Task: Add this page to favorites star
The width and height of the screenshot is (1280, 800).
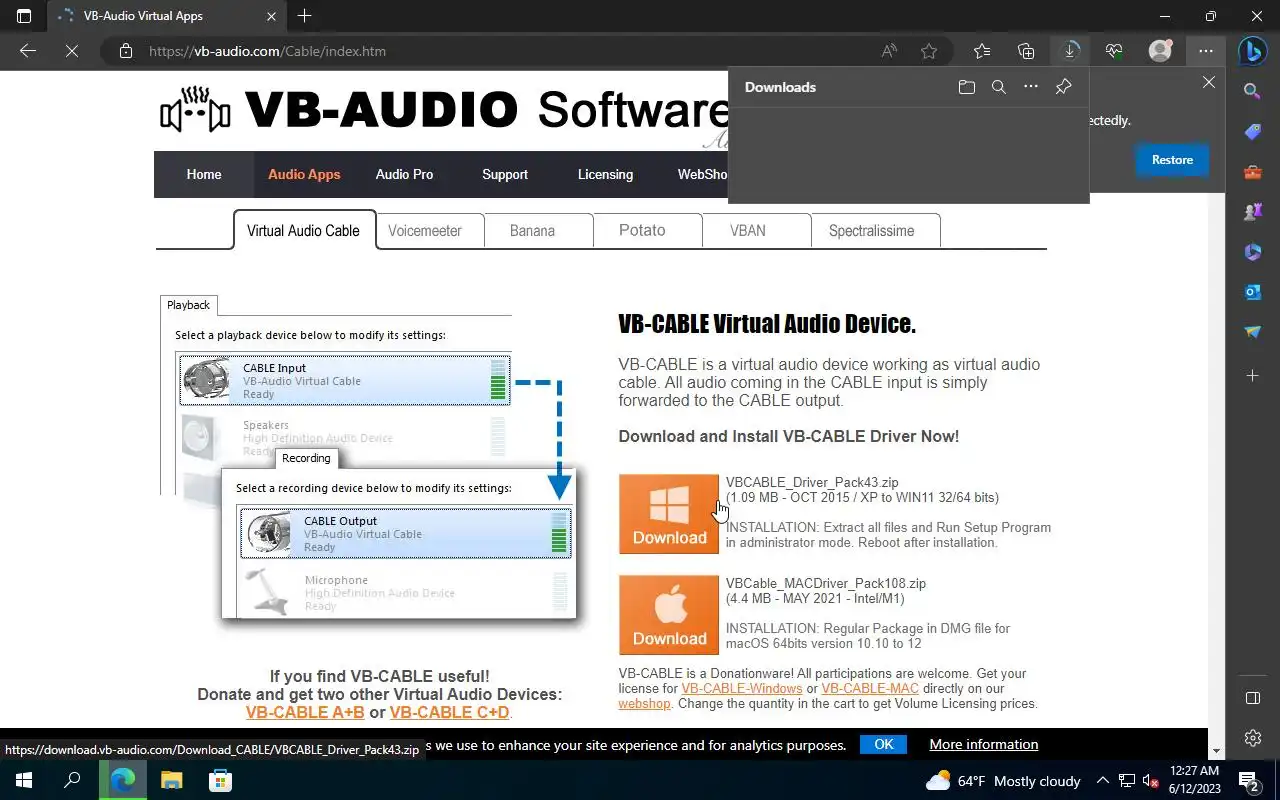Action: tap(929, 51)
